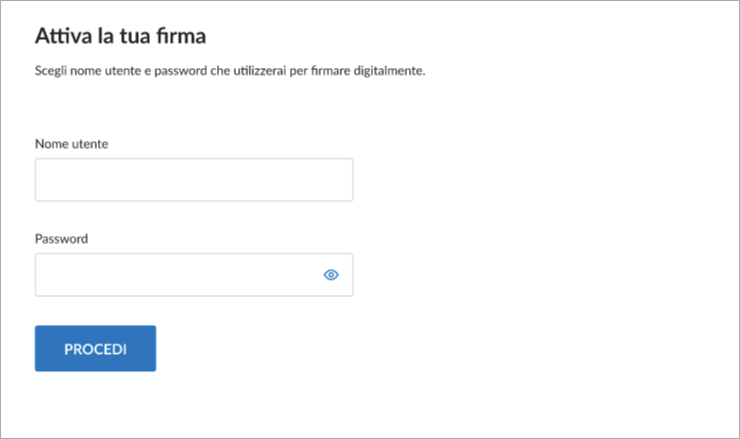Proceed with signature activation
740x439 pixels.
pyautogui.click(x=95, y=348)
